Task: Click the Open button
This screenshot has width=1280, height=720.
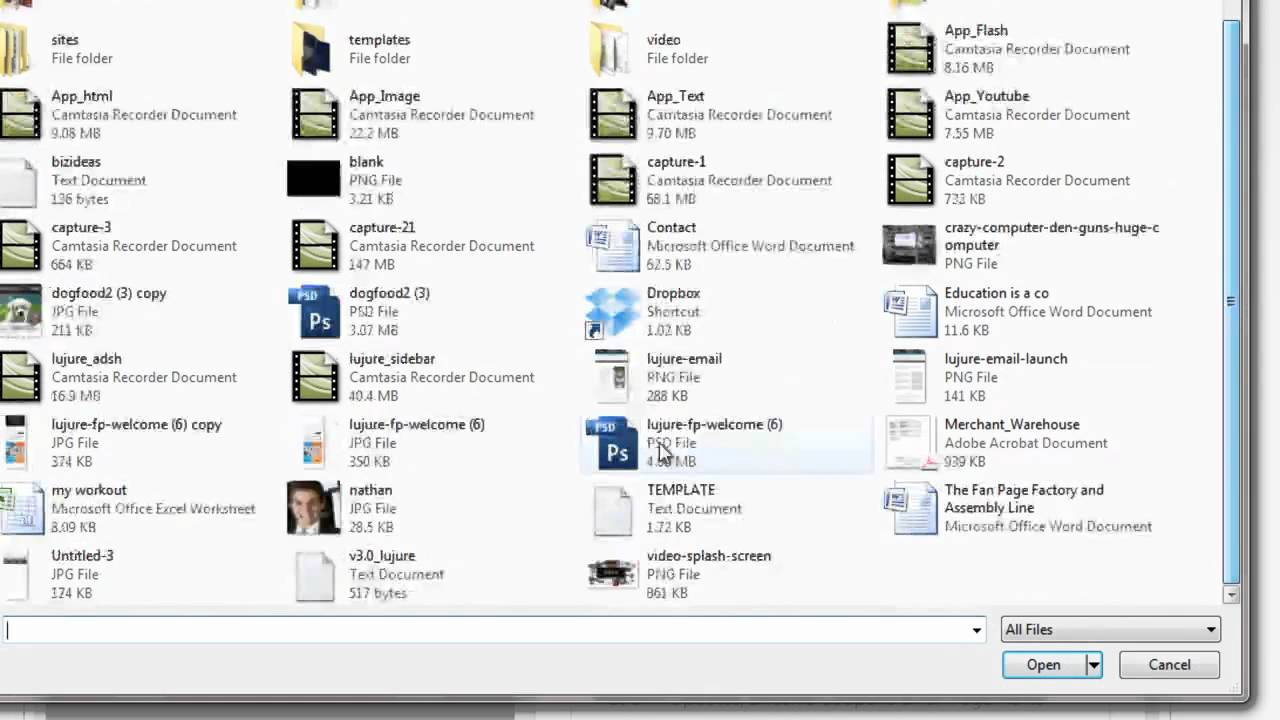Action: pos(1044,665)
